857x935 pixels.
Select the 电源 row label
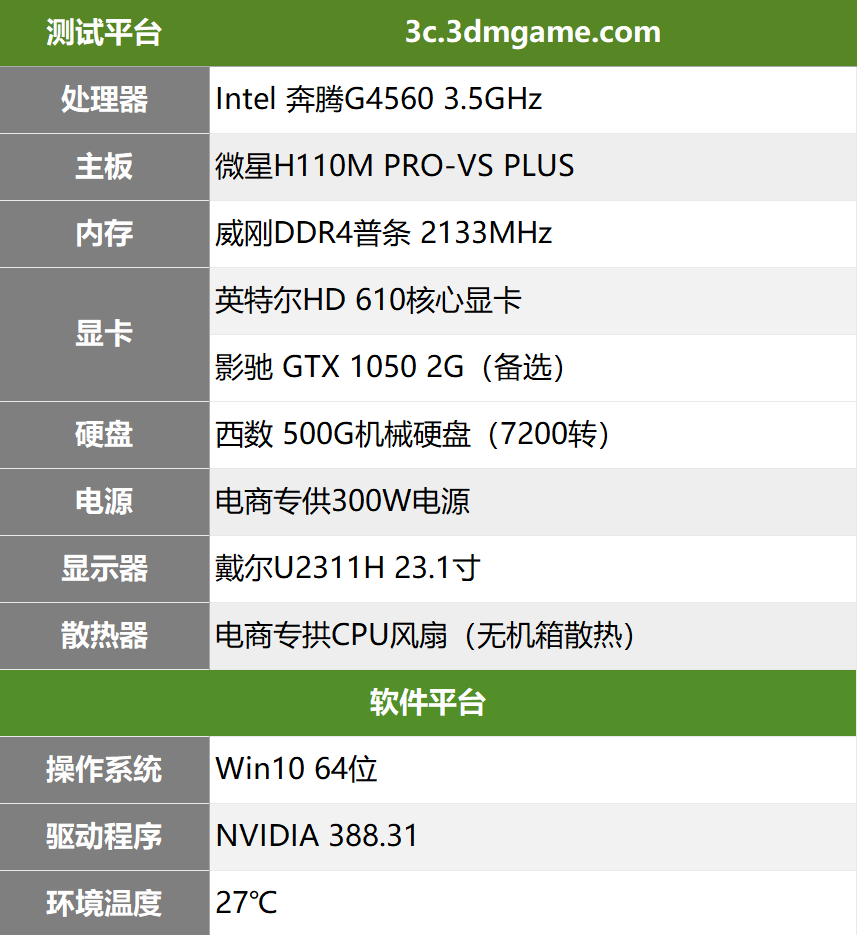coord(104,501)
